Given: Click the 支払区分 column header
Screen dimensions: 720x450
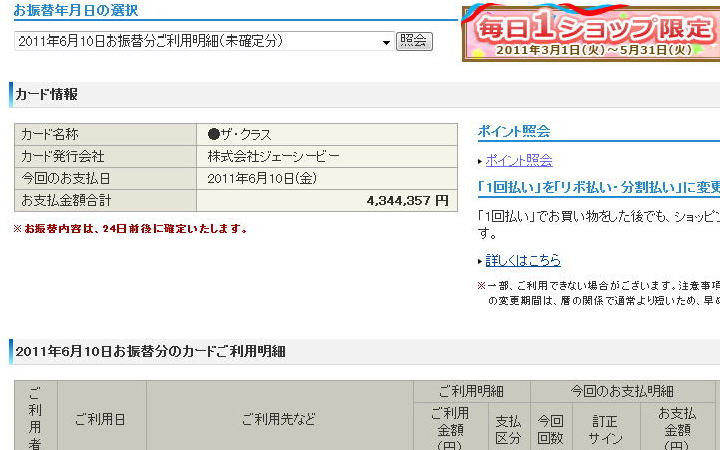Looking at the screenshot, I should pyautogui.click(x=508, y=430).
